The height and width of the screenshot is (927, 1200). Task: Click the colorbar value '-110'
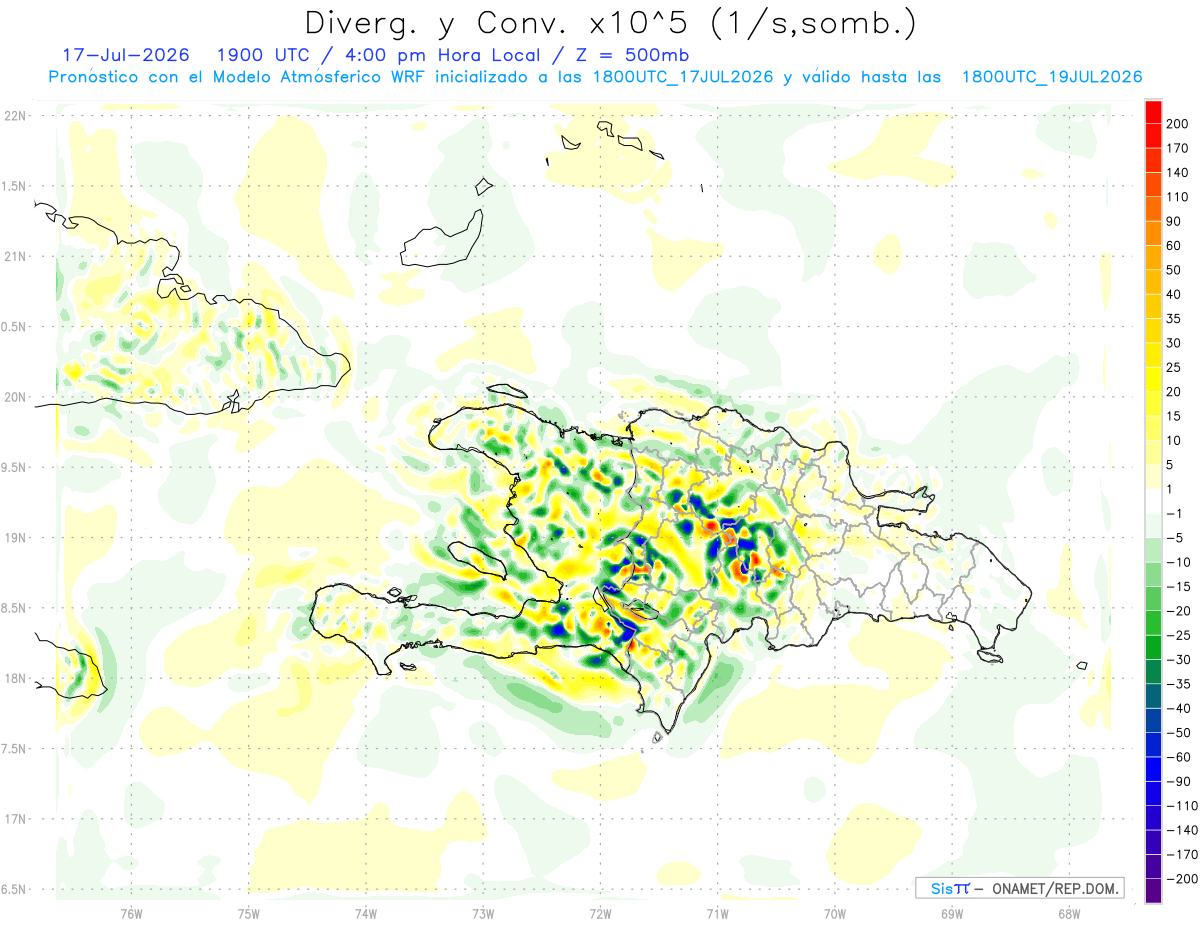point(1181,805)
